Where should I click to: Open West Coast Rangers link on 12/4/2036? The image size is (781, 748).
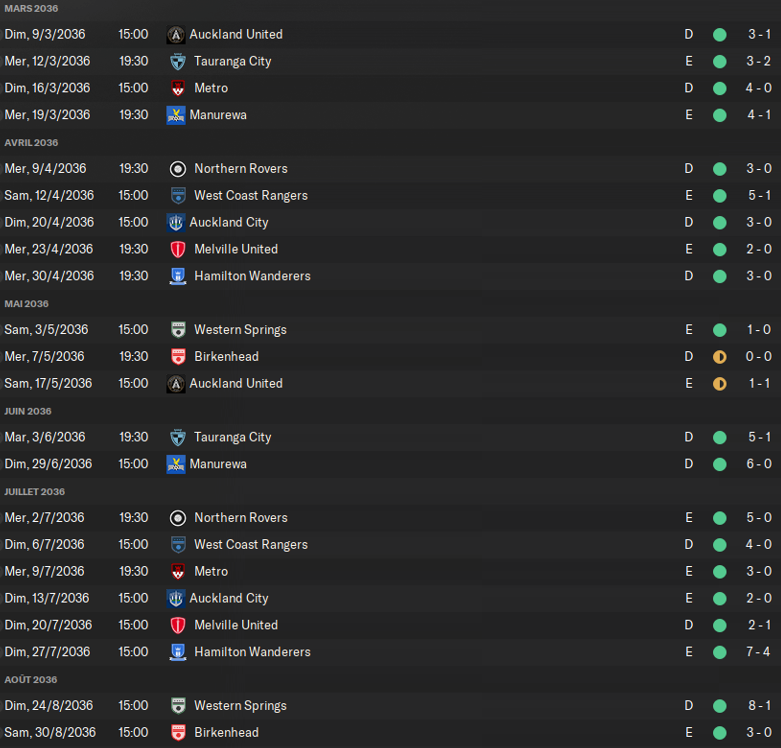coord(251,195)
